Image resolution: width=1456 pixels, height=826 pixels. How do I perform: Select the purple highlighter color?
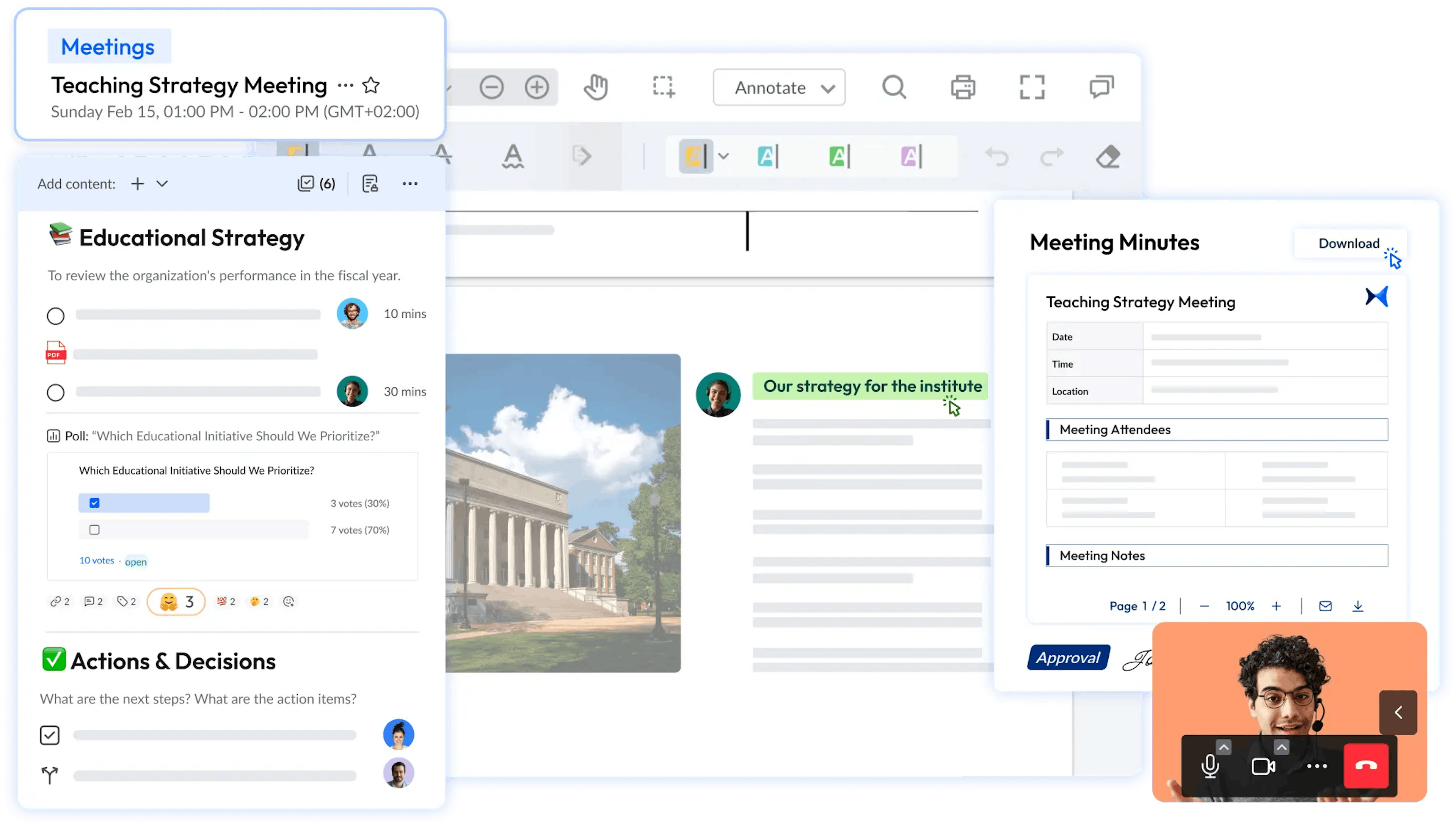(911, 156)
